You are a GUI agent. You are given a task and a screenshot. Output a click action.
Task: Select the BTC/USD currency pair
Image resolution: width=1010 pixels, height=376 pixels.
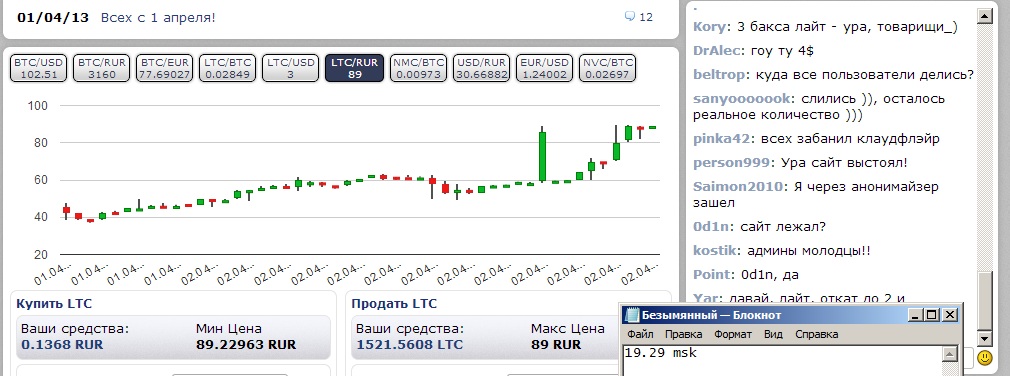tap(39, 68)
